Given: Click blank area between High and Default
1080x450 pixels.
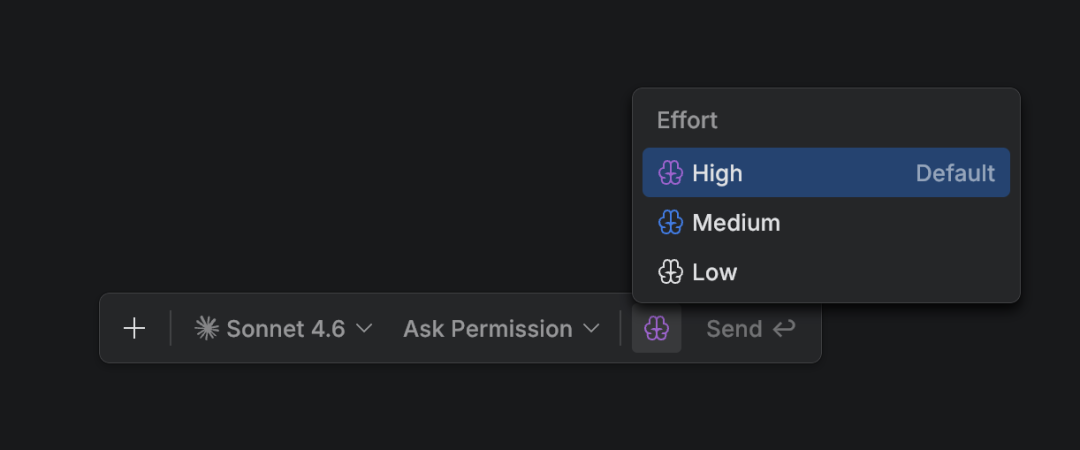Looking at the screenshot, I should click(830, 173).
